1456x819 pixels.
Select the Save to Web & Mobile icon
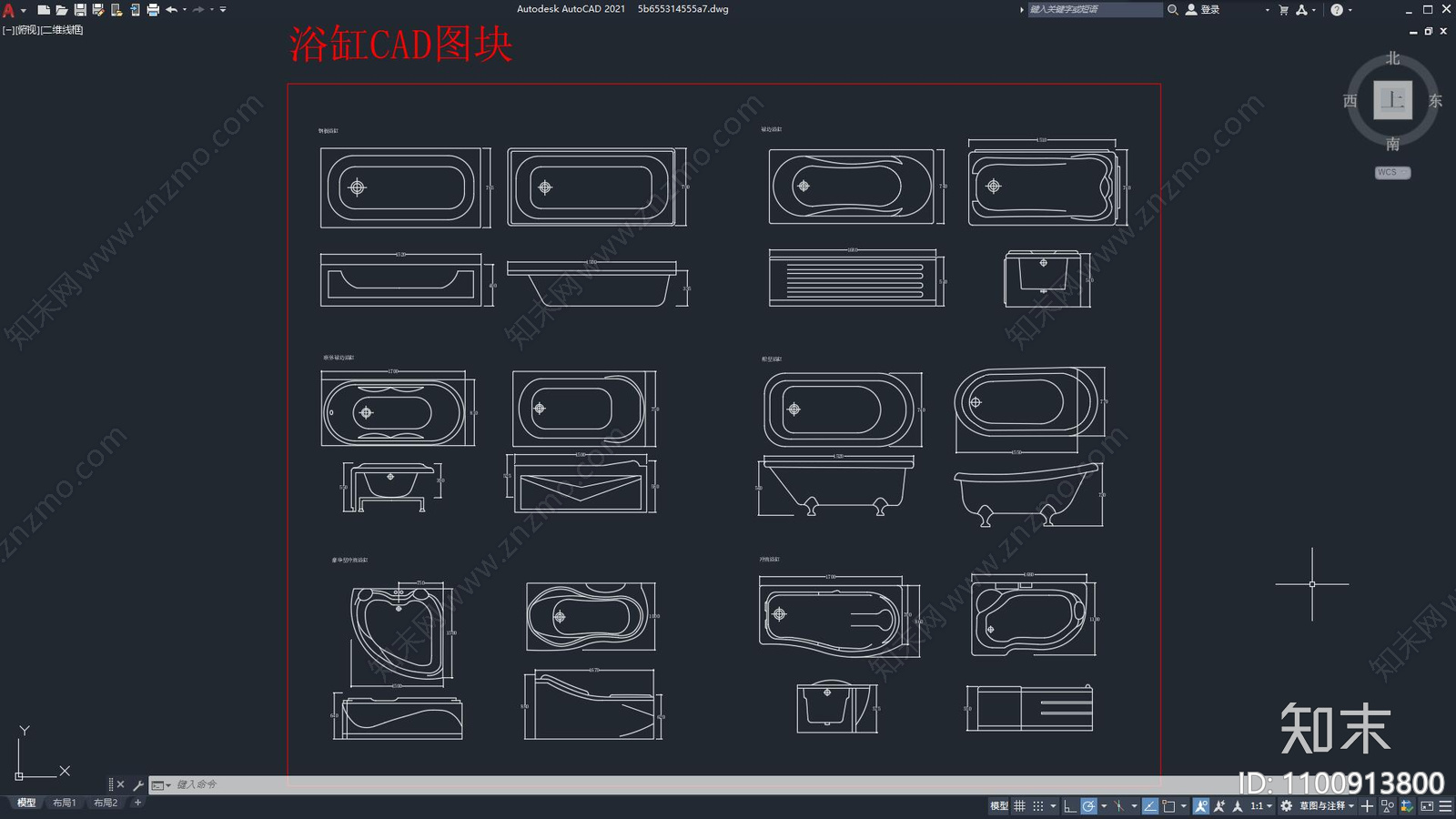coord(135,10)
